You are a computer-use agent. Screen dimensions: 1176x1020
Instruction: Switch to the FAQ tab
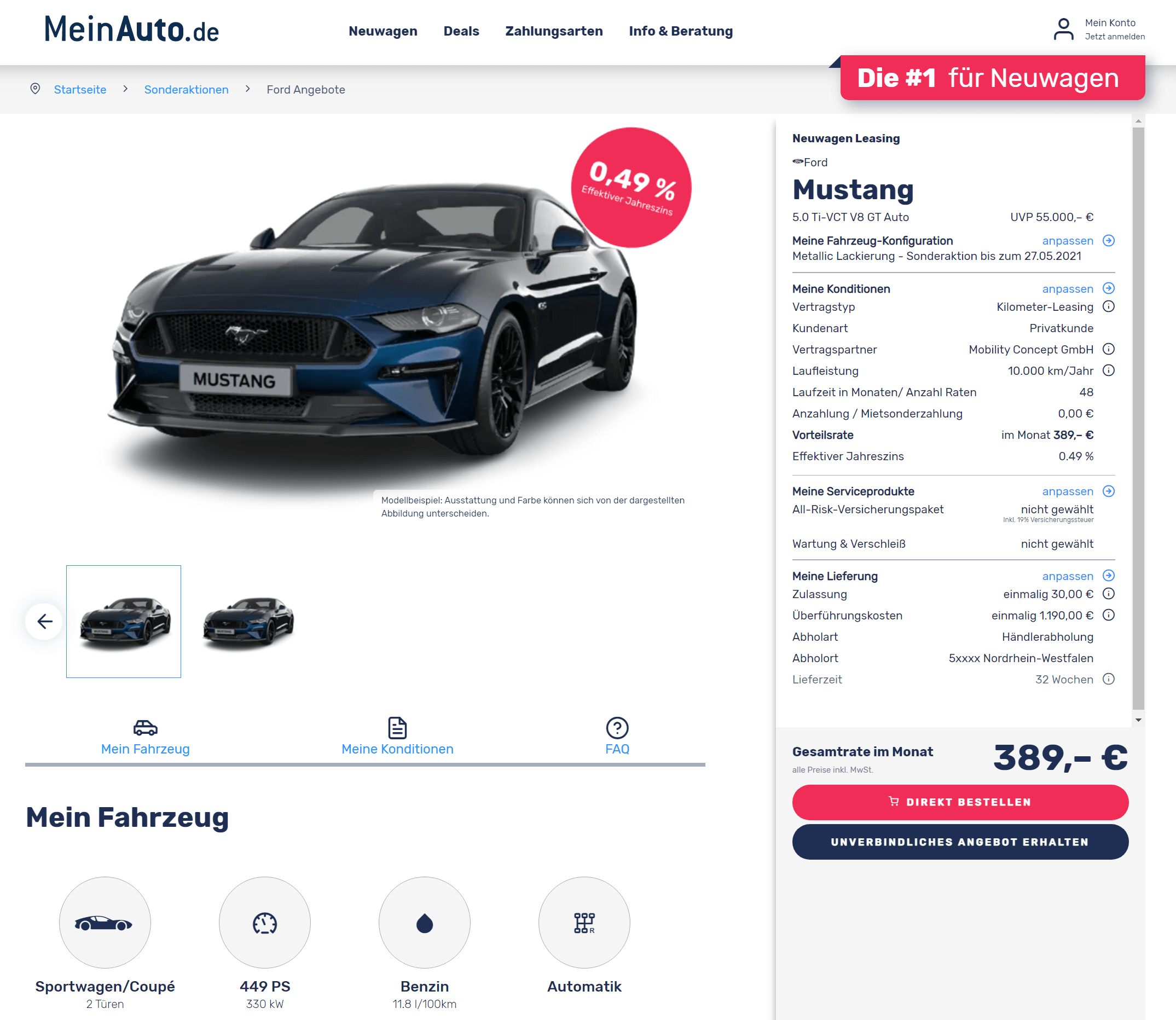click(x=617, y=737)
